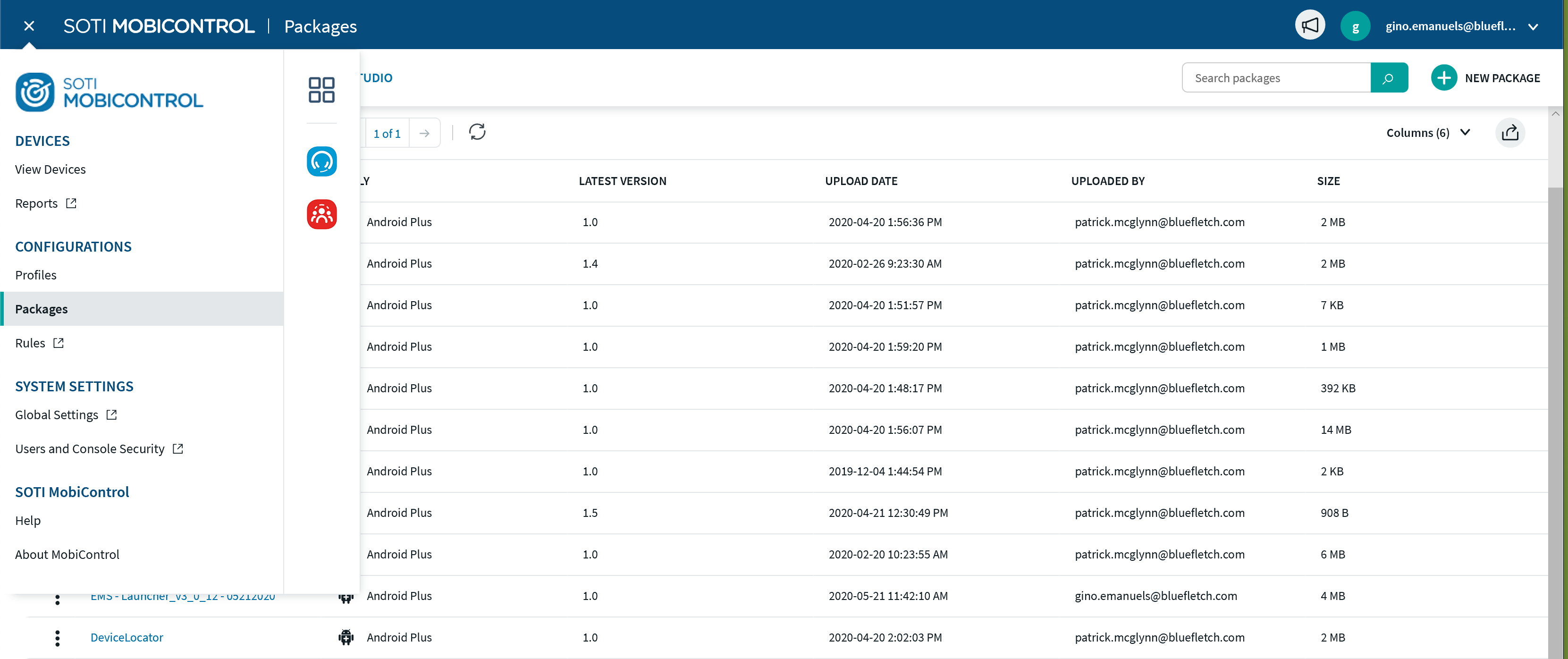Click the 392 KB size cell
The height and width of the screenshot is (659, 1568).
[1337, 388]
